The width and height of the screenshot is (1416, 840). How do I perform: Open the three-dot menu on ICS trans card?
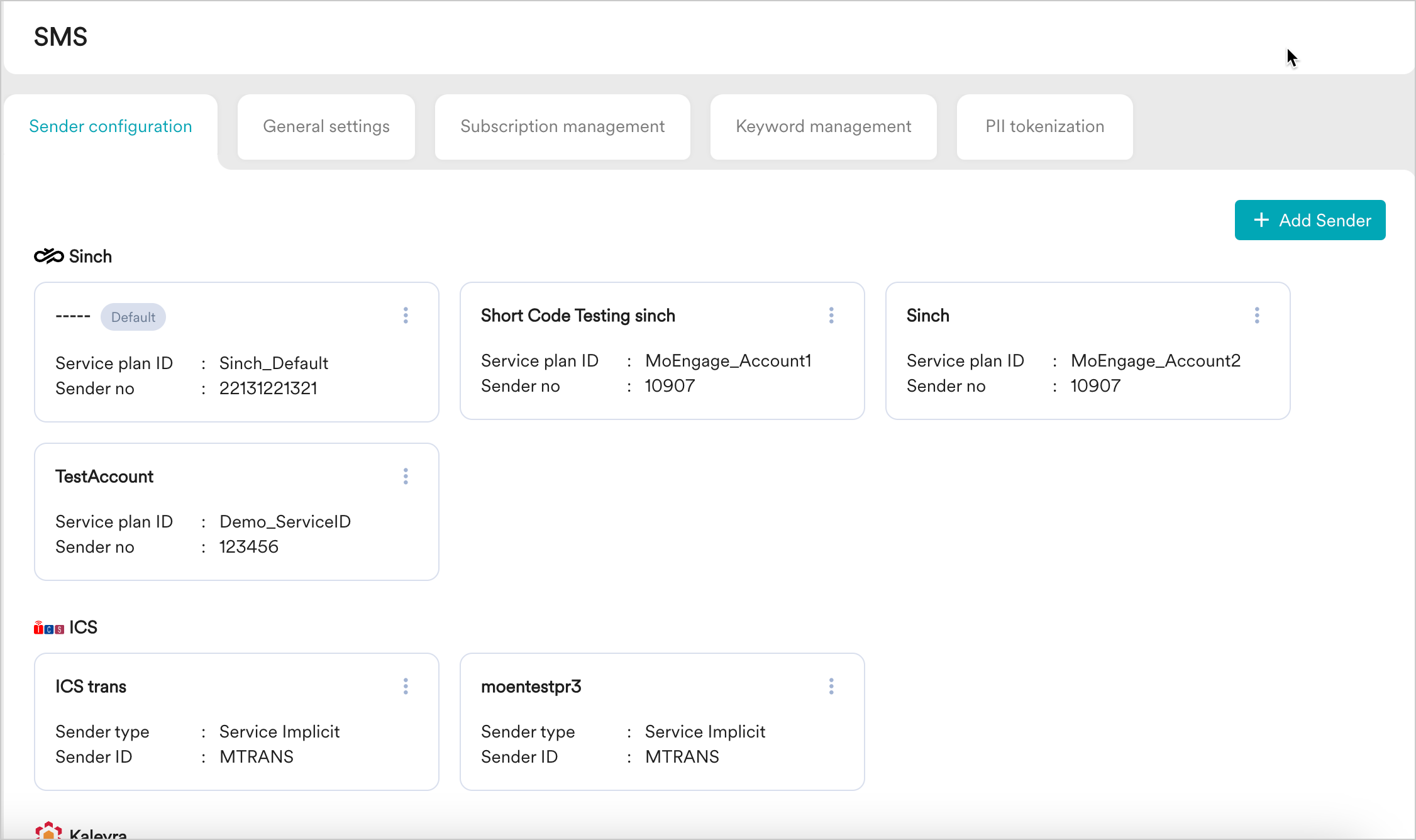pyautogui.click(x=406, y=686)
